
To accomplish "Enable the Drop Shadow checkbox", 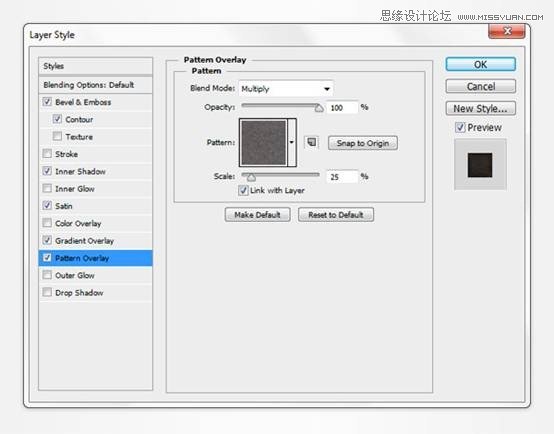I will pyautogui.click(x=47, y=292).
